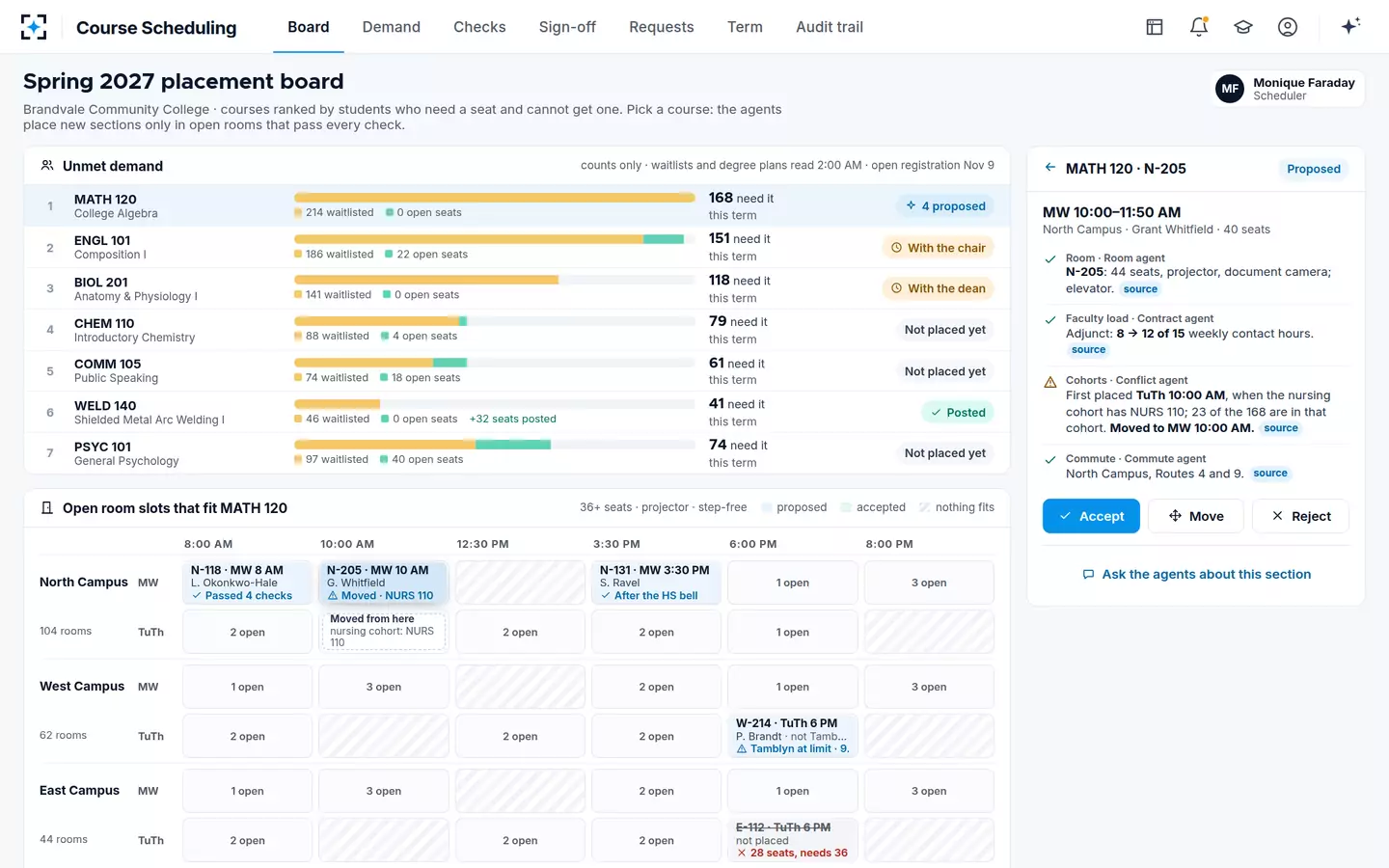The width and height of the screenshot is (1389, 868).
Task: Click the 'proposed' legend swatch
Action: click(x=767, y=507)
